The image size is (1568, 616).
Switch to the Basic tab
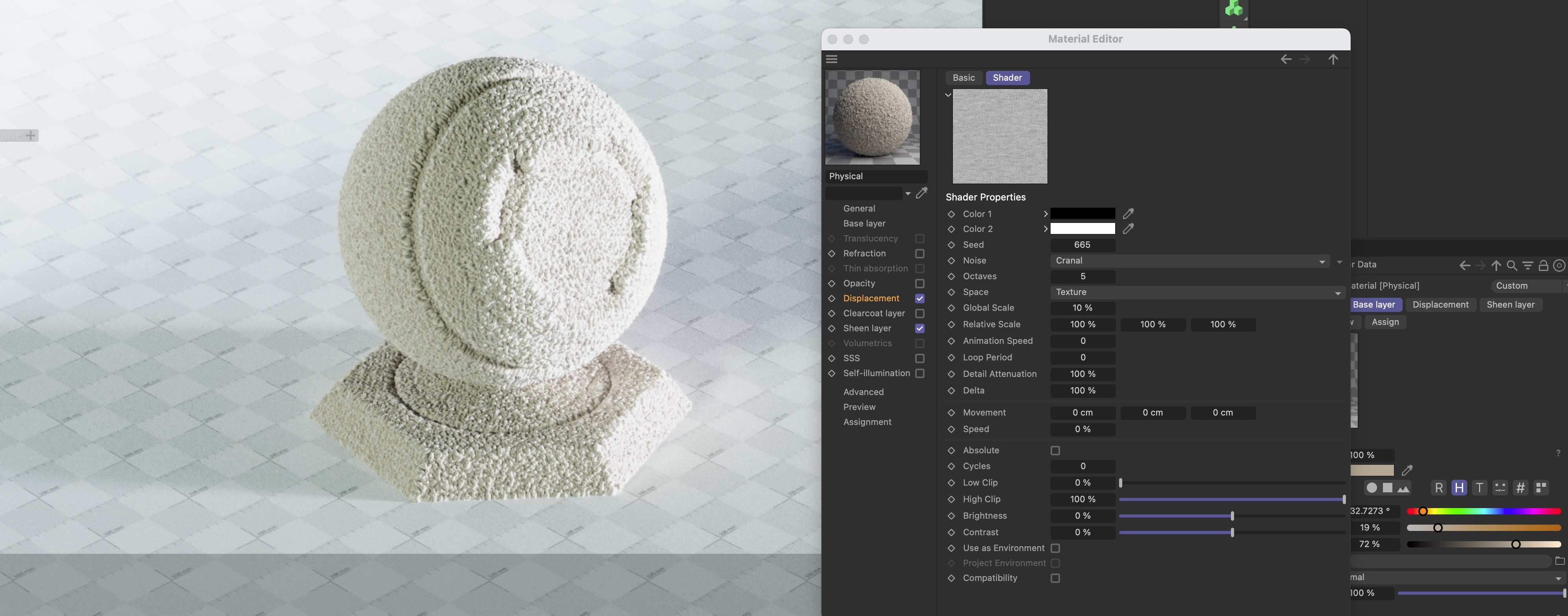[x=964, y=78]
